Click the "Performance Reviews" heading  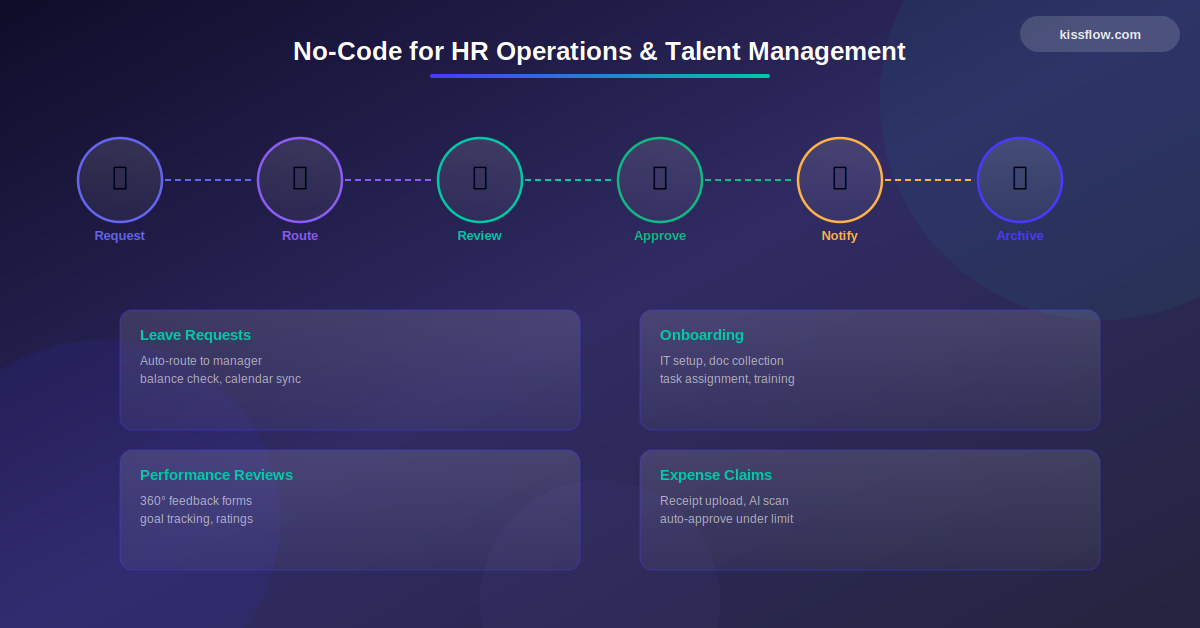pyautogui.click(x=216, y=475)
